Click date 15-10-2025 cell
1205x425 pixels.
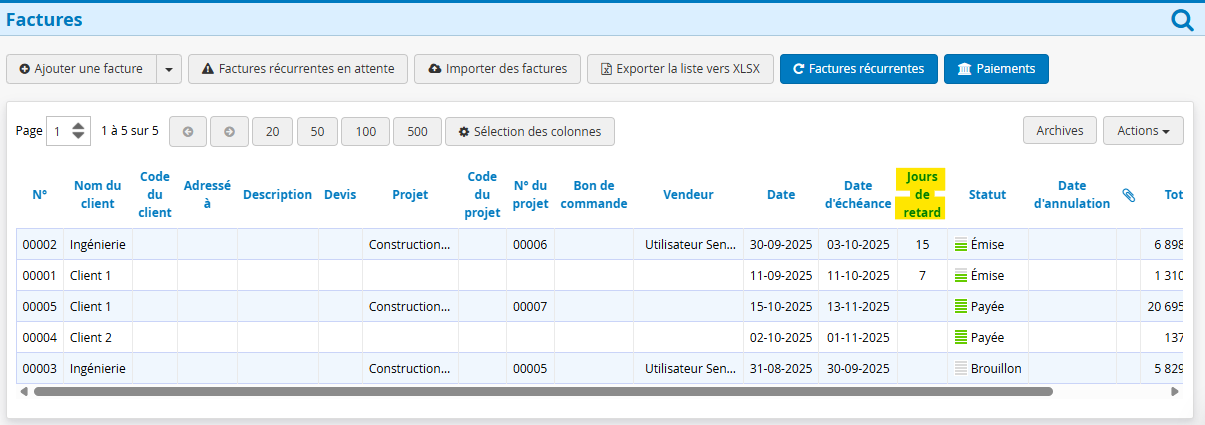point(781,306)
